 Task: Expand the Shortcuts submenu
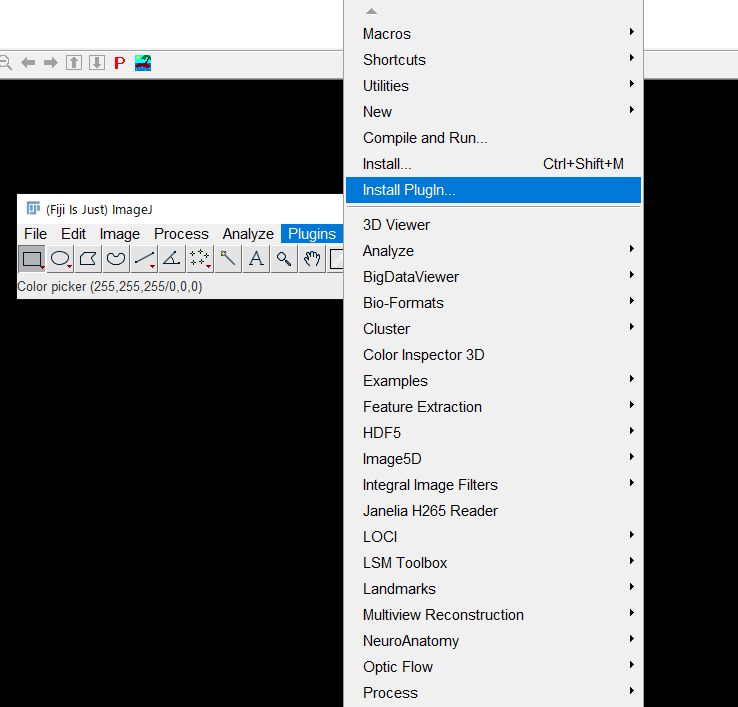coord(493,60)
